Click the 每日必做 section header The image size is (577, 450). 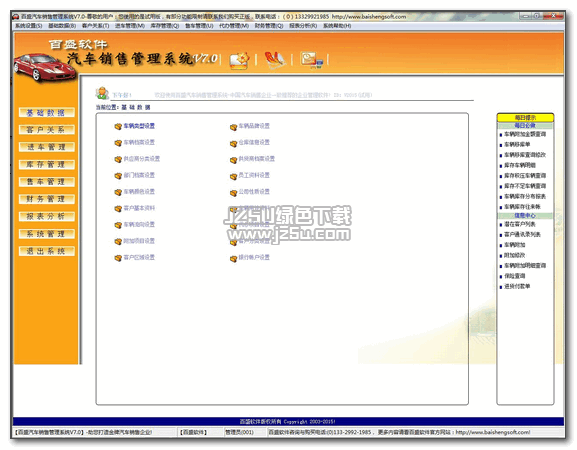[x=525, y=126]
